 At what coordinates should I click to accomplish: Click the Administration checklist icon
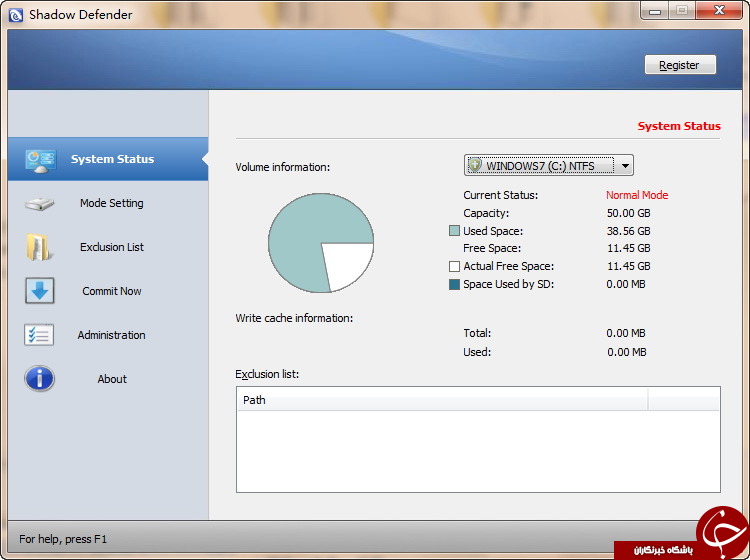pos(39,335)
